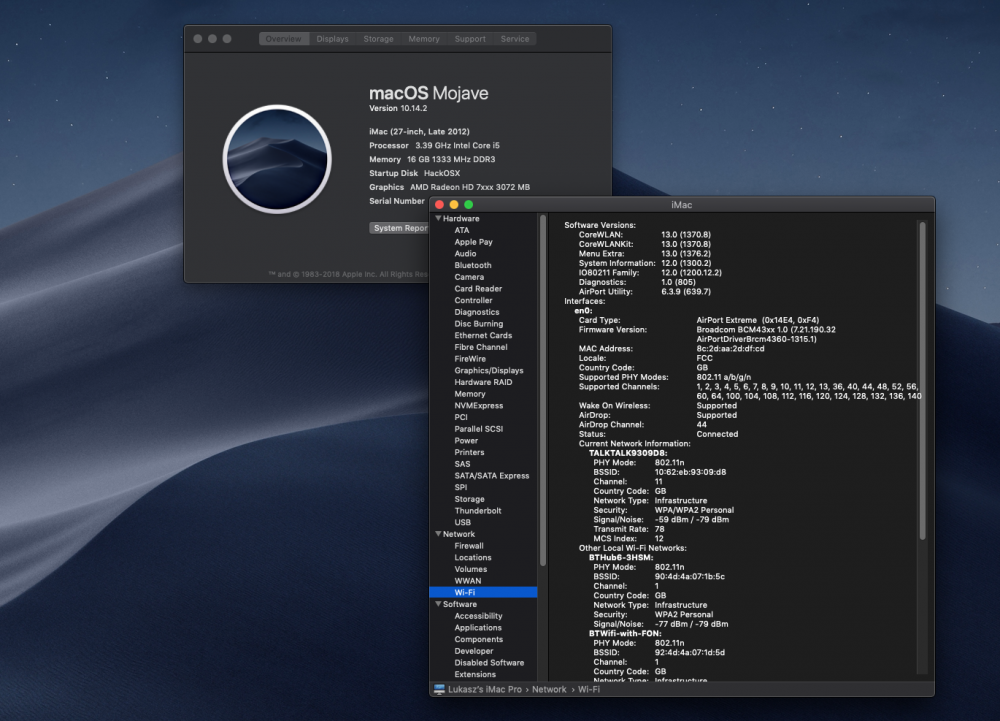Click the computer icon in the path bar
The height and width of the screenshot is (721, 1000).
[x=439, y=689]
